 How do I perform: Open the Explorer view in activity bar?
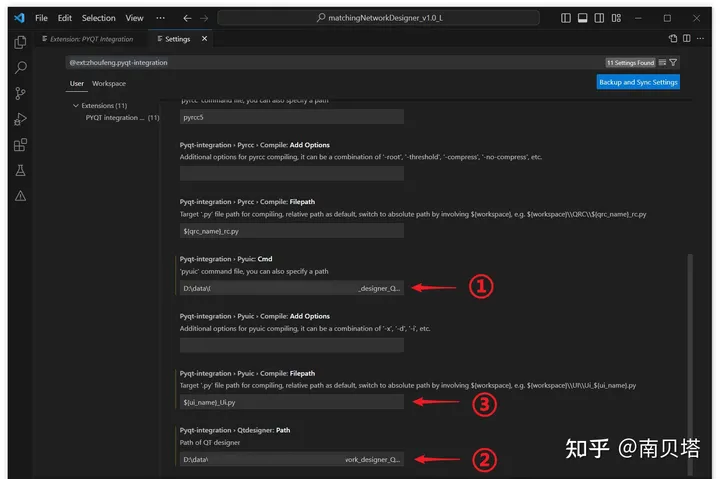[x=20, y=42]
